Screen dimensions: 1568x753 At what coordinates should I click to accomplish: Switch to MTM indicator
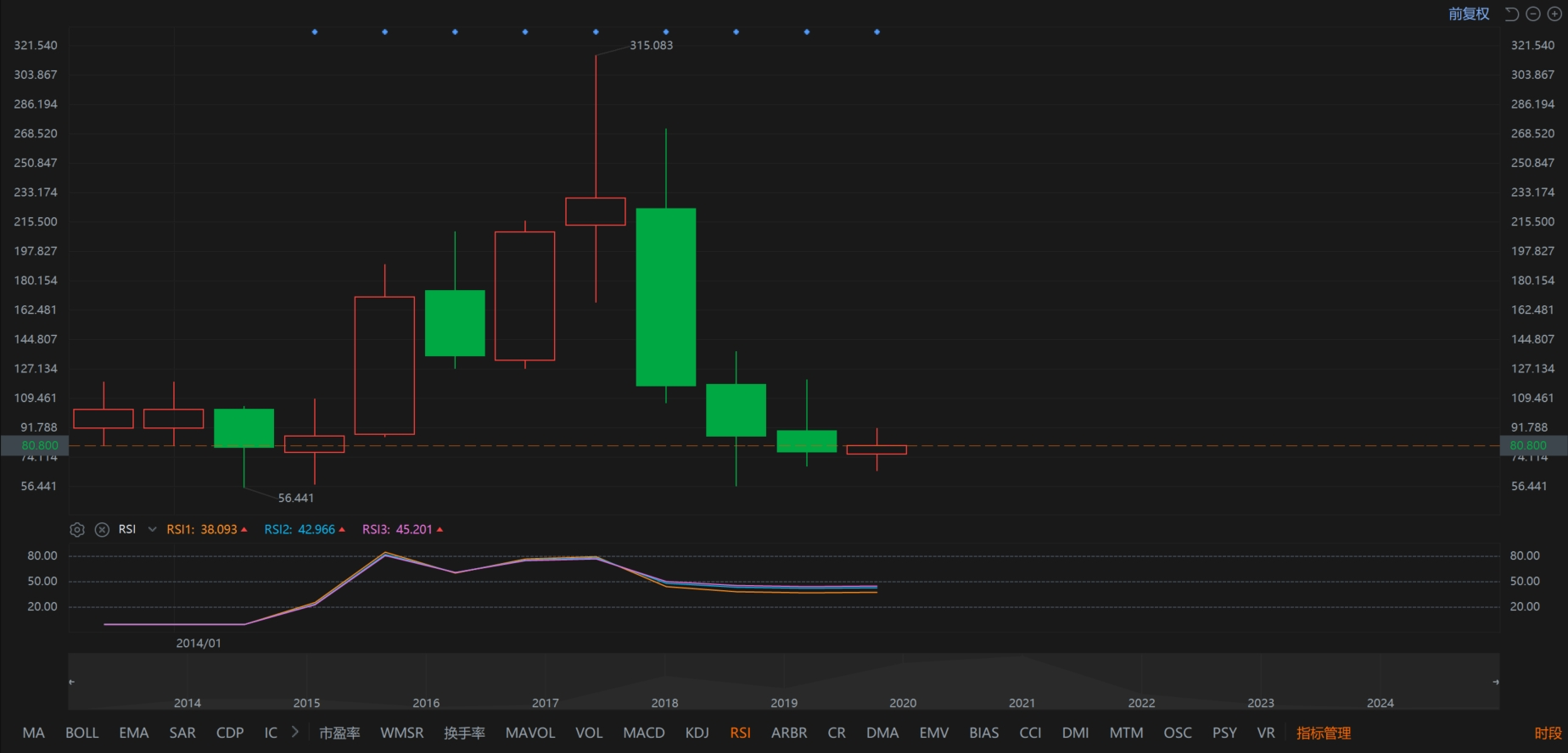(x=1127, y=733)
